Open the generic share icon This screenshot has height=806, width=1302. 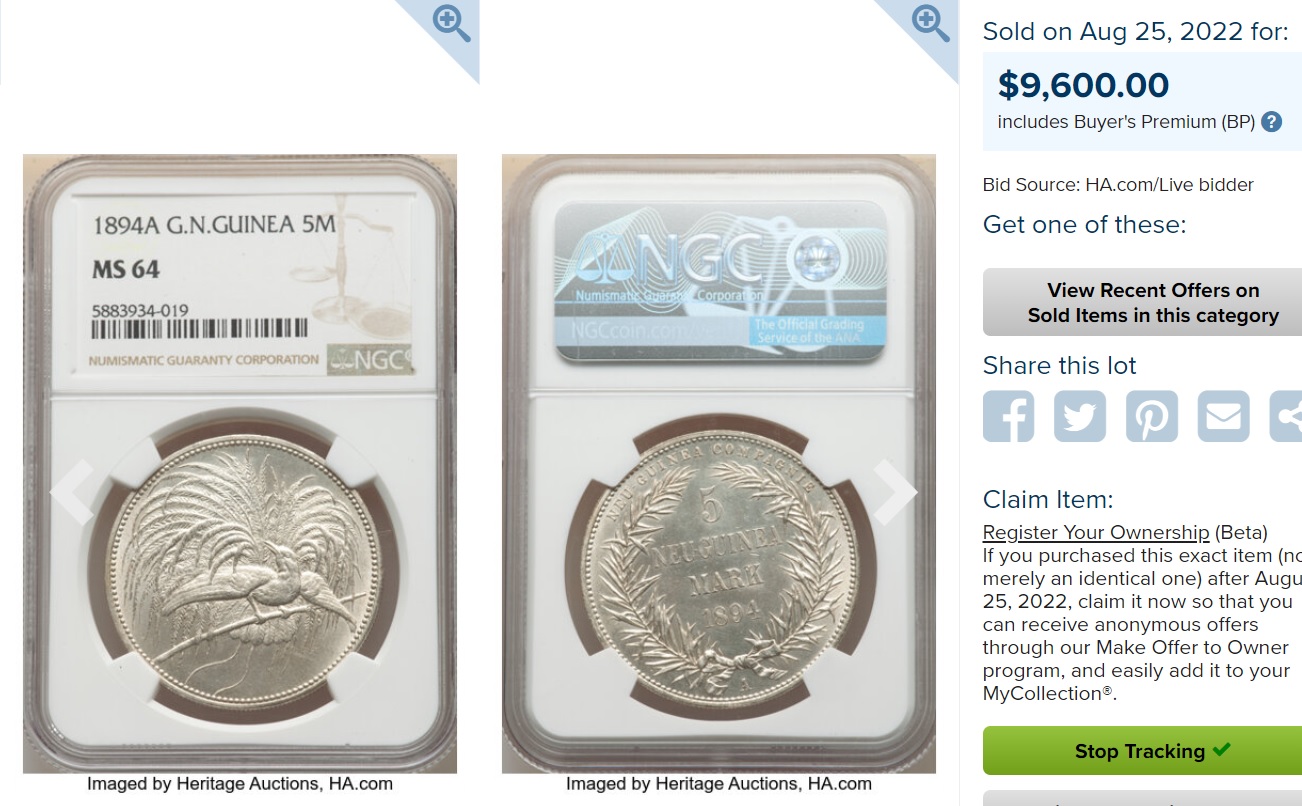tap(1287, 416)
